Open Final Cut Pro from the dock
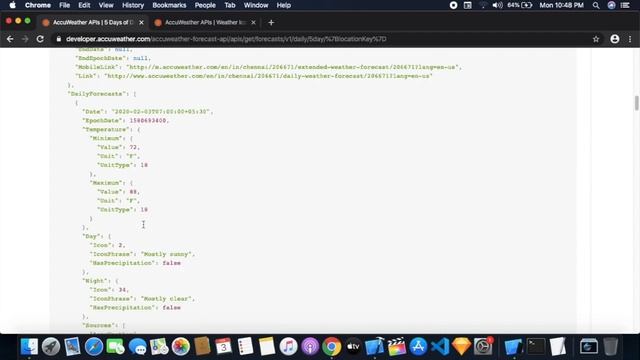The height and width of the screenshot is (360, 640). tap(397, 347)
